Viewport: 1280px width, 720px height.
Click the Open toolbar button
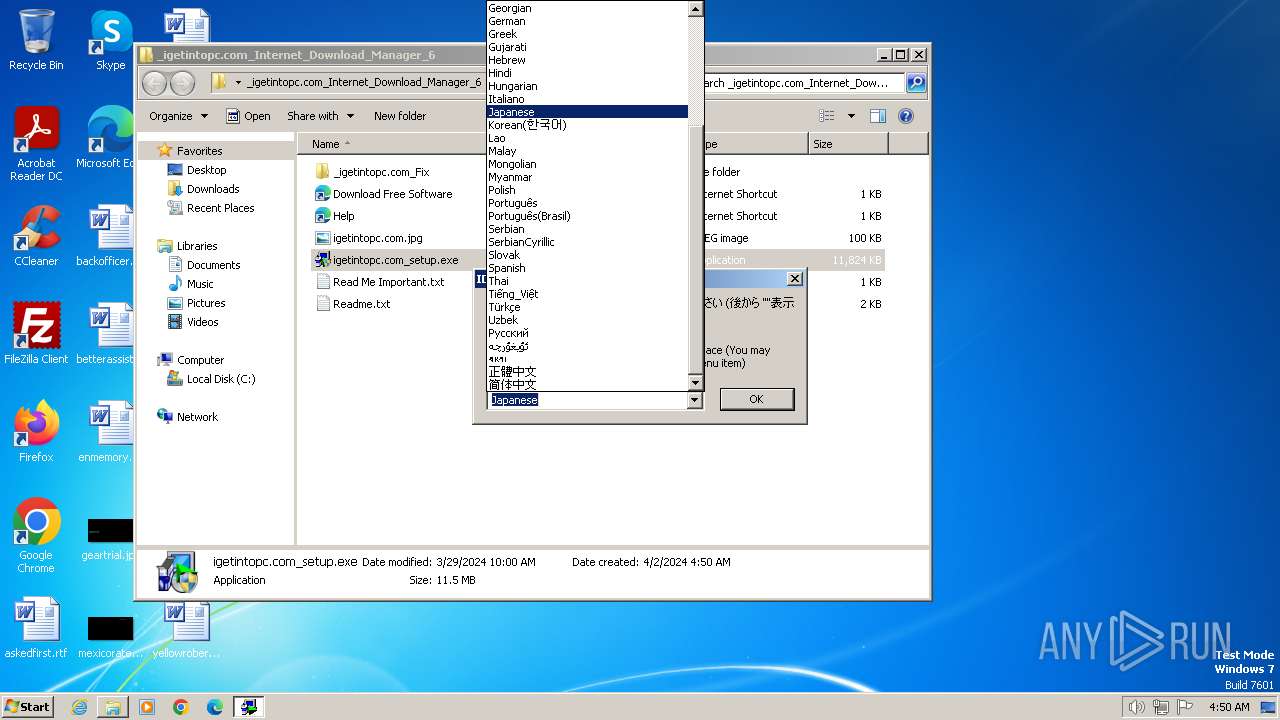click(248, 116)
